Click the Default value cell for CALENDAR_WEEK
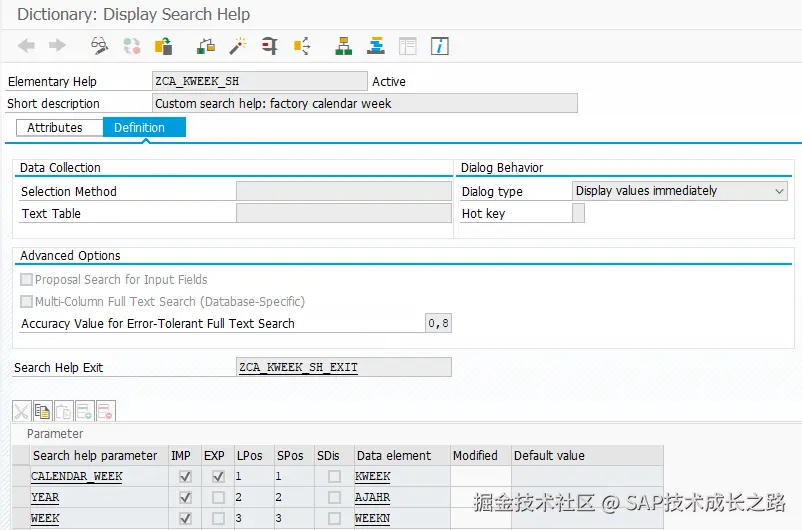This screenshot has width=802, height=530. tap(587, 476)
